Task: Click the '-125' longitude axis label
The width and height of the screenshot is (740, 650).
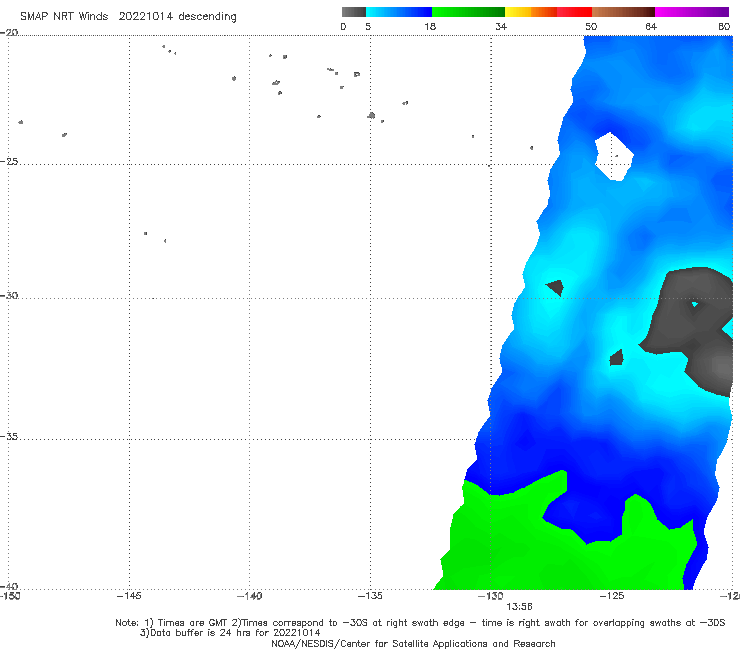Action: [x=612, y=596]
